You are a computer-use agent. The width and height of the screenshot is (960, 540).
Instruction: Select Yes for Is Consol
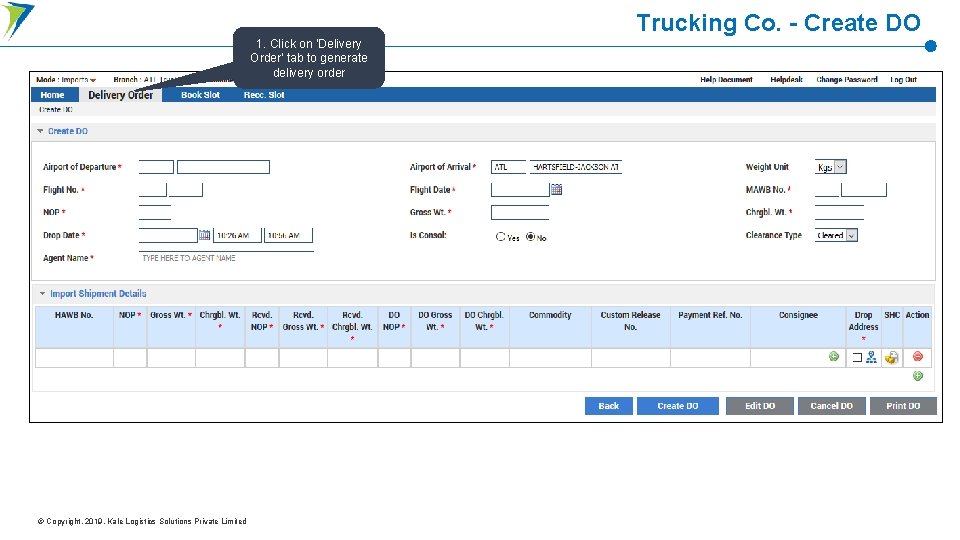click(500, 236)
